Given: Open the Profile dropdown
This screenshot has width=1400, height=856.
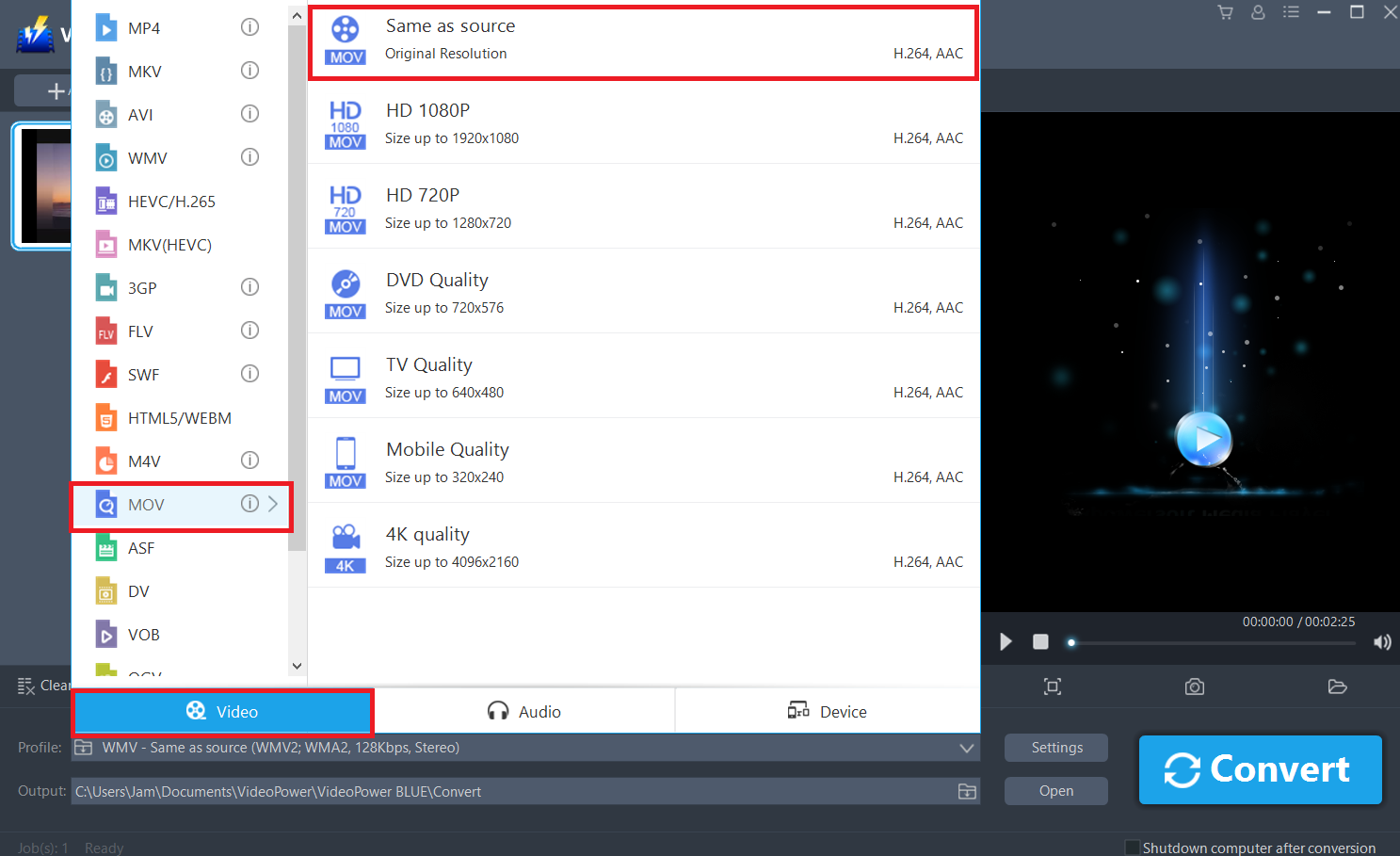Looking at the screenshot, I should point(966,747).
